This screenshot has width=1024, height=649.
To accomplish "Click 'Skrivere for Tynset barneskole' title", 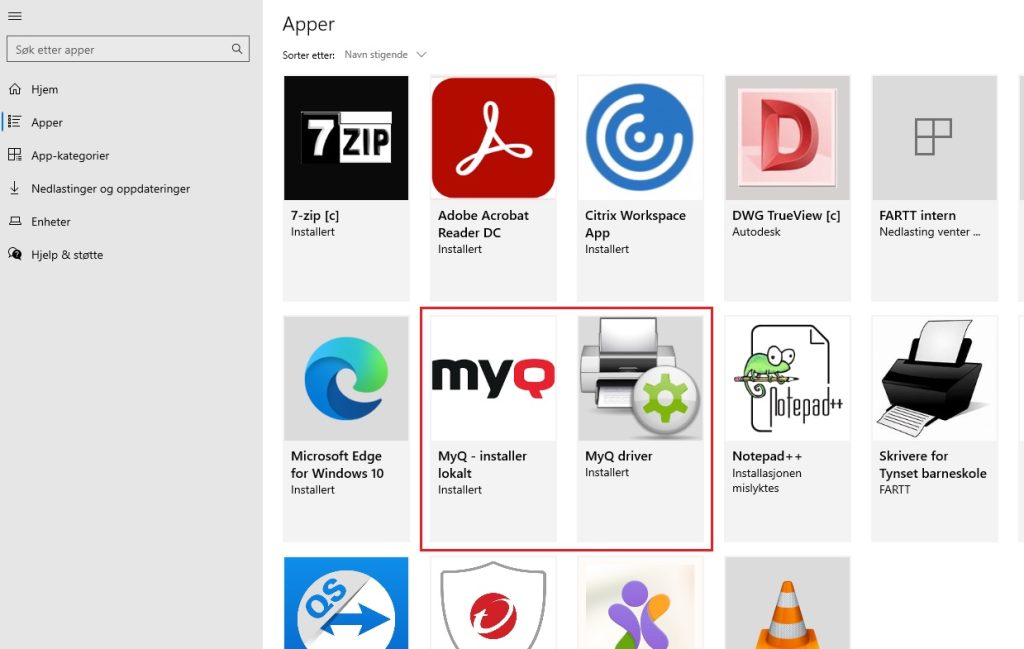I will pyautogui.click(x=933, y=464).
